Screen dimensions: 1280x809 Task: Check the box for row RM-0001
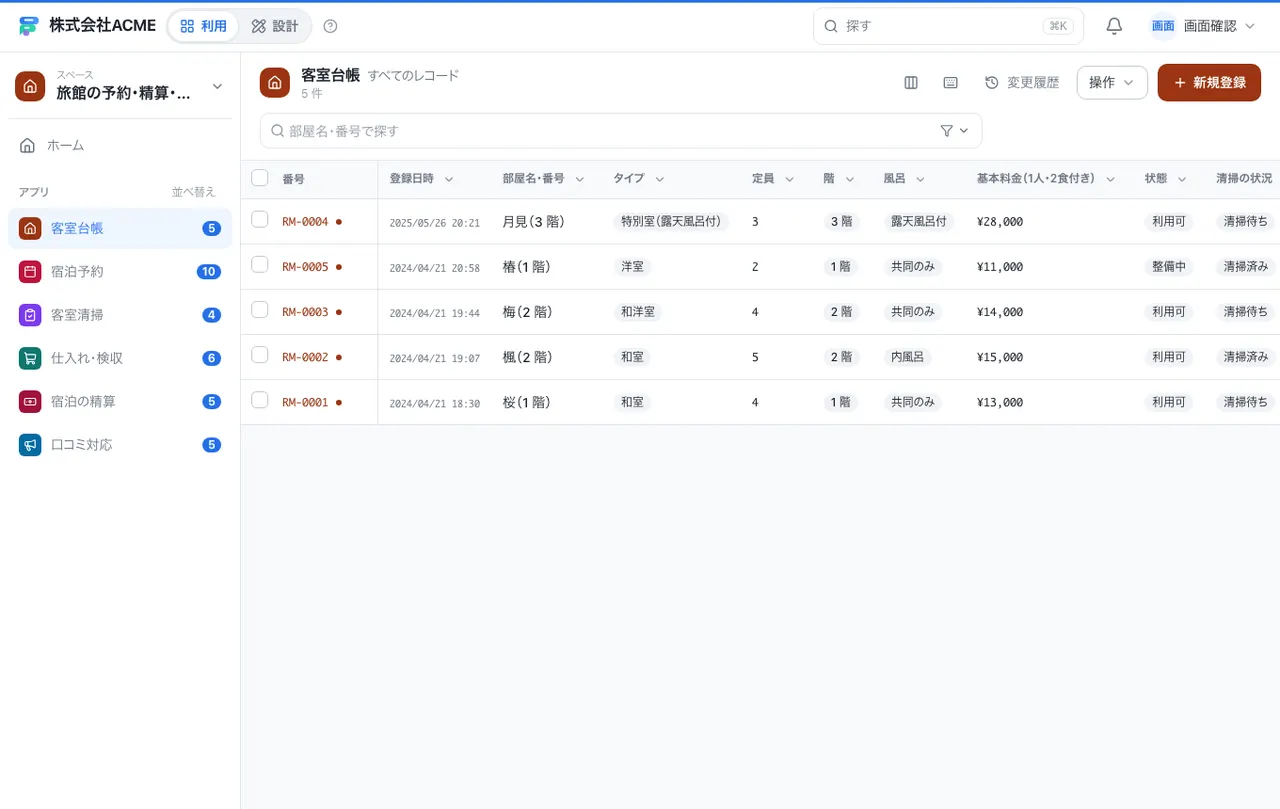click(x=260, y=400)
